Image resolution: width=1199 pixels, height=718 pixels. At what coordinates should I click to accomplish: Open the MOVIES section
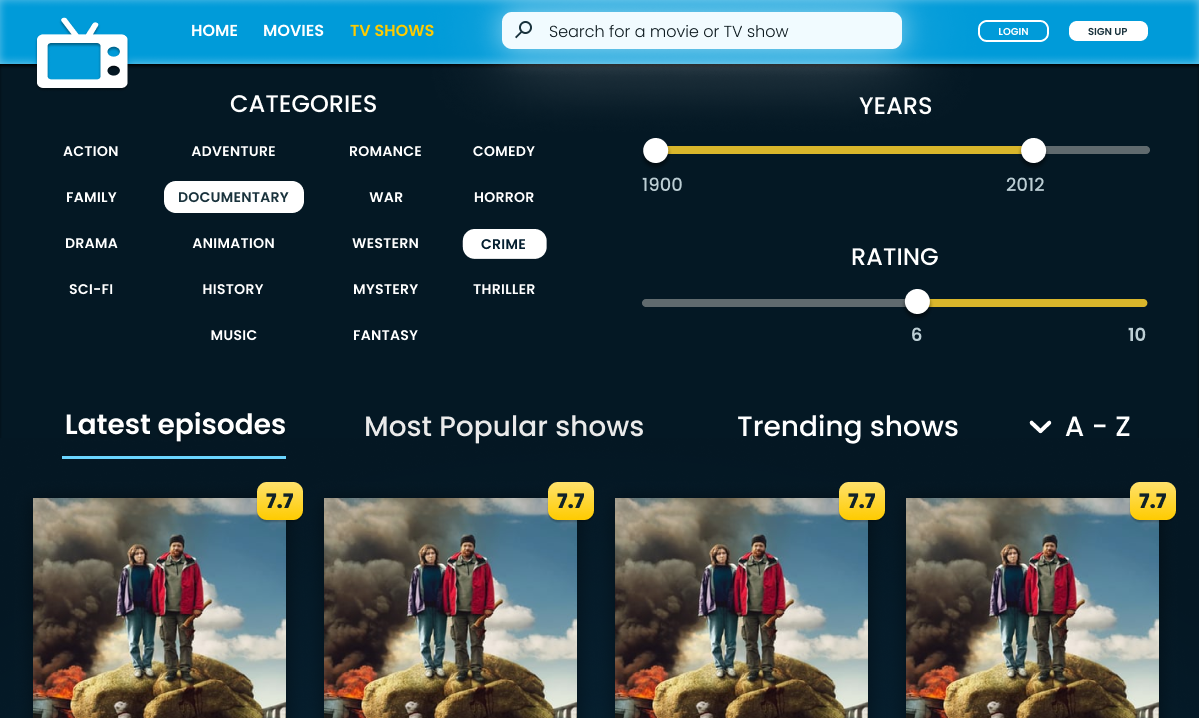[293, 30]
